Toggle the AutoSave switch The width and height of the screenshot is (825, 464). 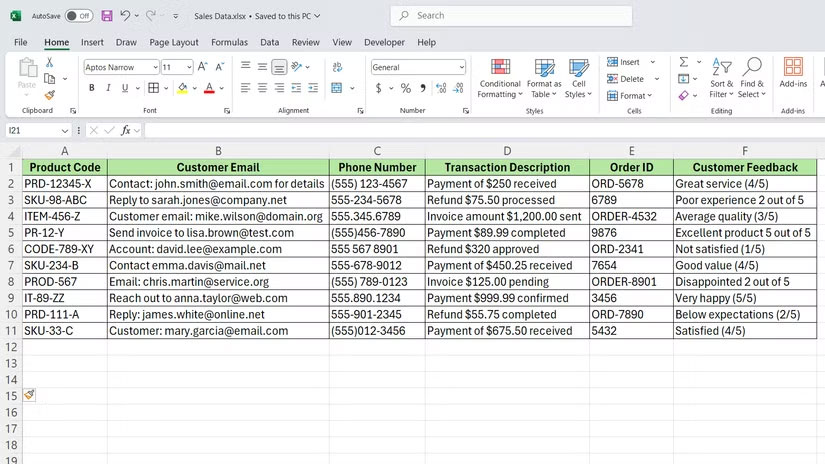pos(78,16)
